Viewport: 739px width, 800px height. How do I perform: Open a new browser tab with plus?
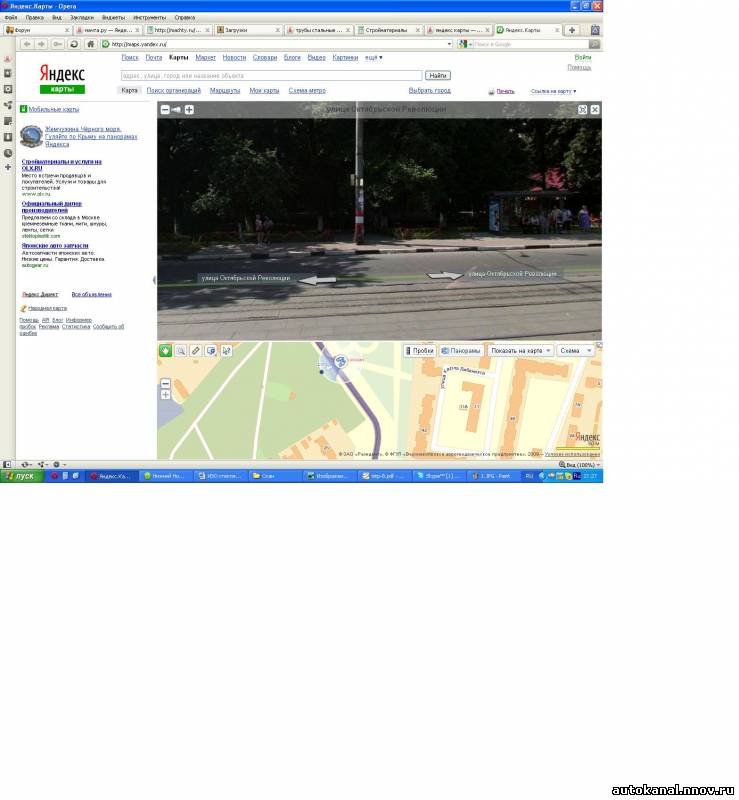572,30
